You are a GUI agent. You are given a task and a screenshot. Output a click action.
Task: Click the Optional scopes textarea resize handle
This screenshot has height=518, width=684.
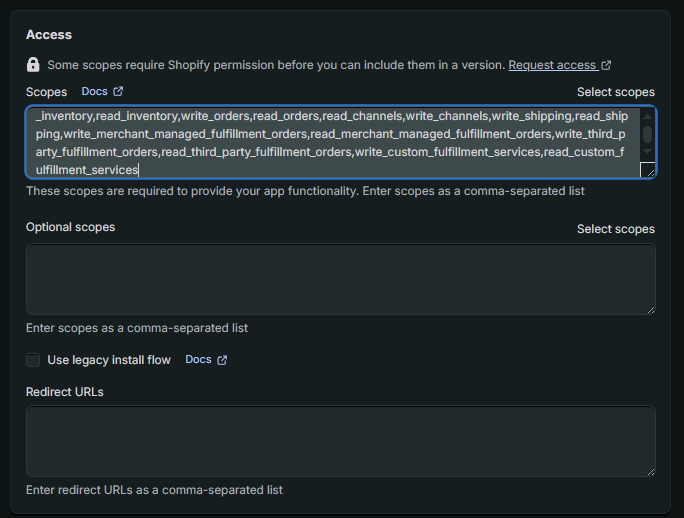(649, 308)
